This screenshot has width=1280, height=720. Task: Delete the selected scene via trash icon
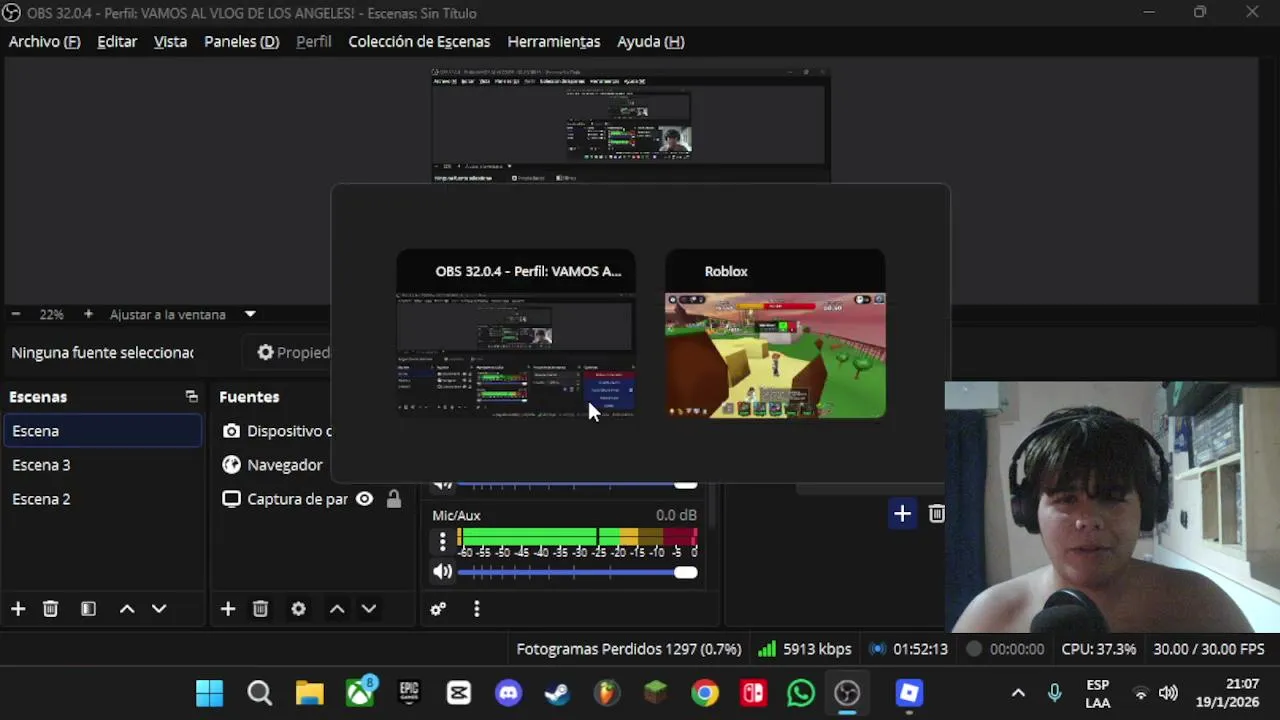(x=50, y=608)
